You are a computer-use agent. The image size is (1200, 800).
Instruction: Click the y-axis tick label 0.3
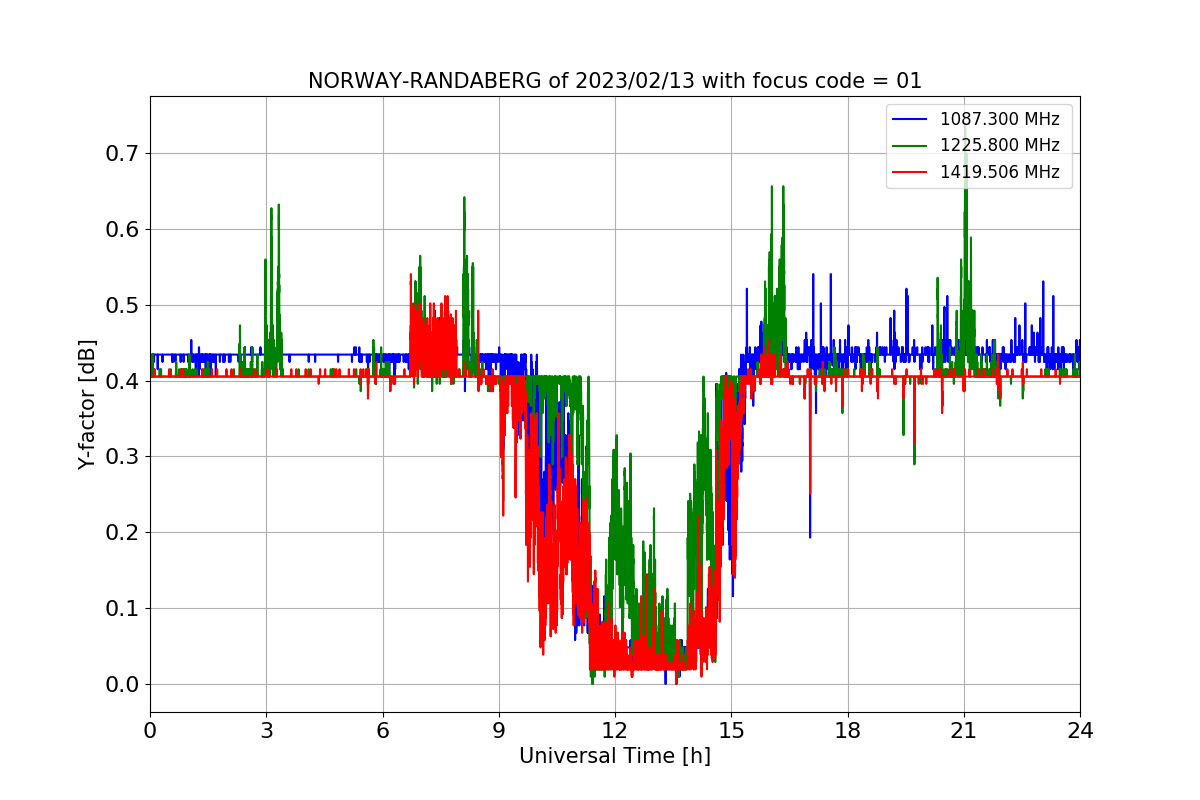[x=122, y=457]
